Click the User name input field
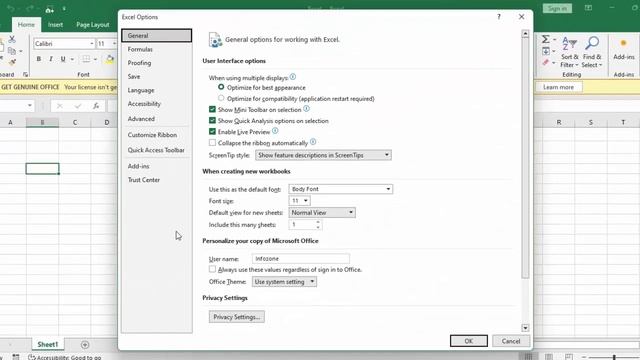 [301, 258]
